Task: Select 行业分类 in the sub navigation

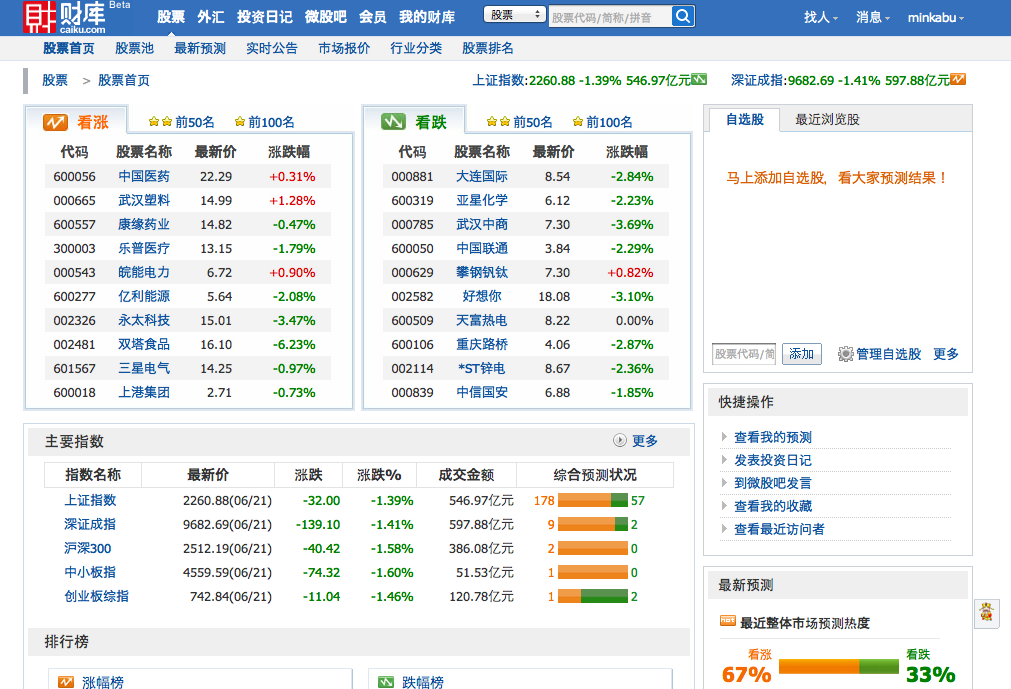Action: pos(416,48)
